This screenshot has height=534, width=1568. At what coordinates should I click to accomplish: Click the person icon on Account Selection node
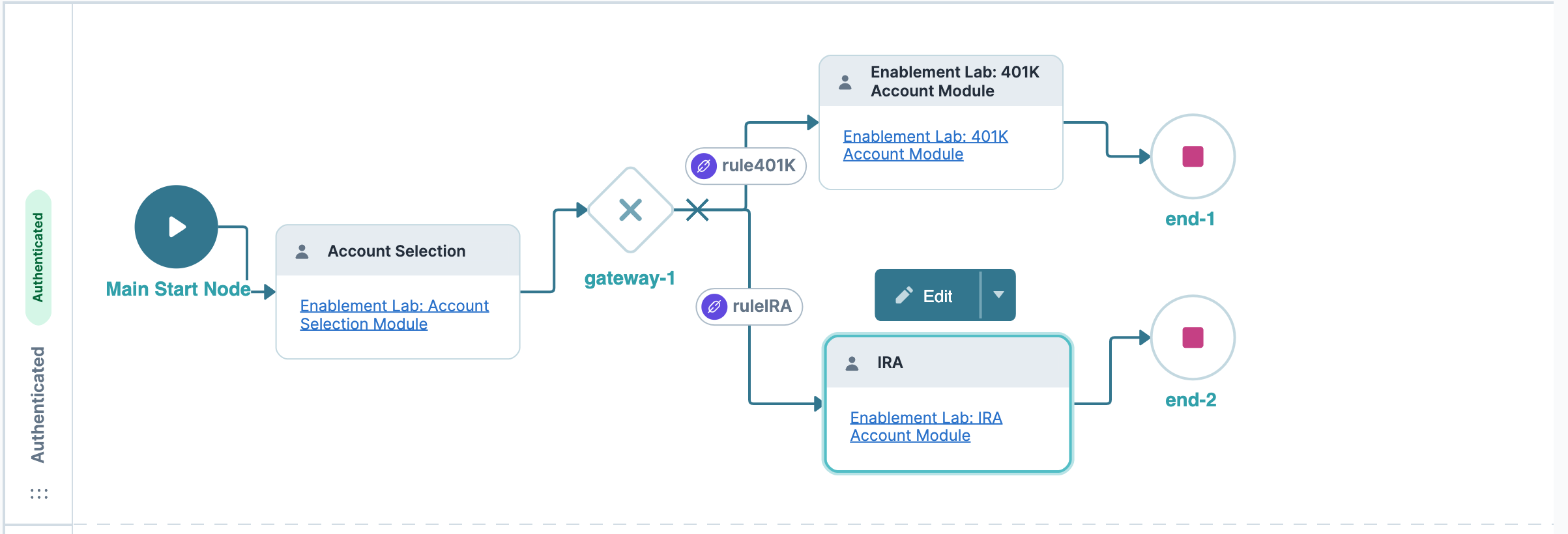pos(304,250)
